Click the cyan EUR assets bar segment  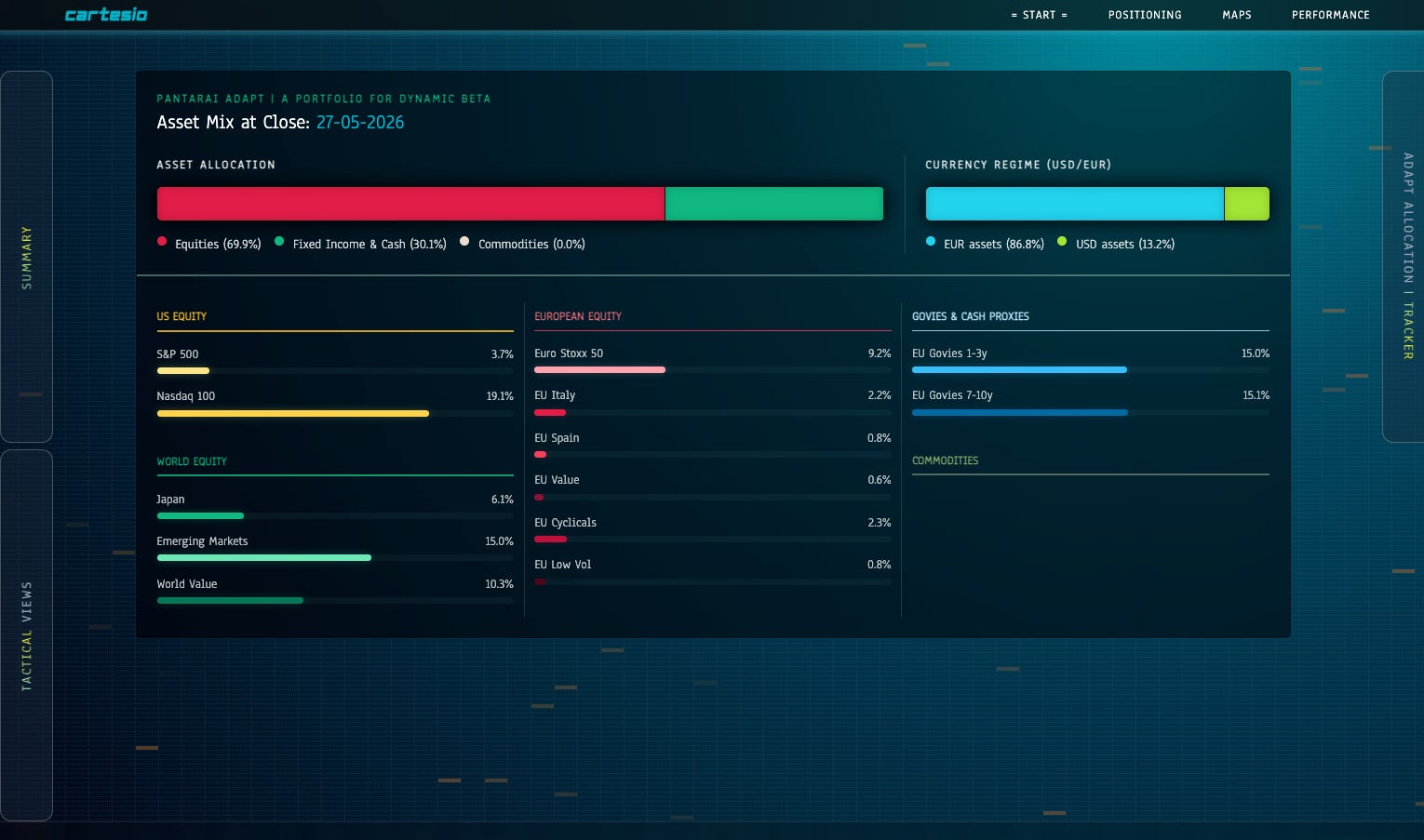coord(1075,204)
